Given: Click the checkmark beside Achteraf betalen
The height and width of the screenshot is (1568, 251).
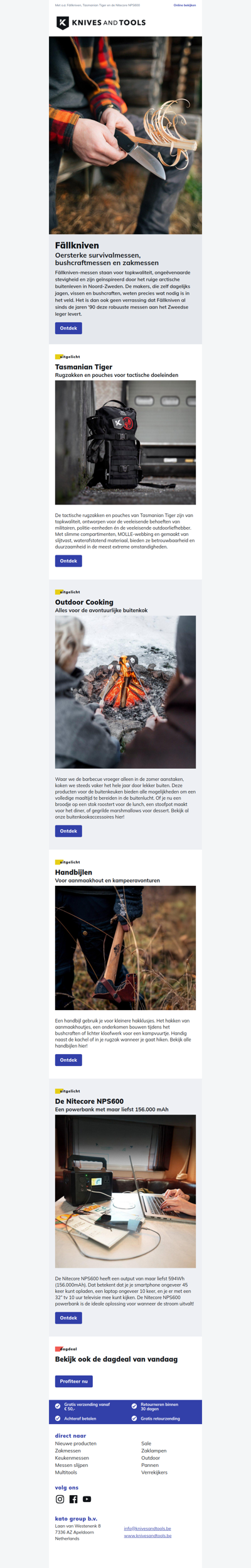Looking at the screenshot, I should (x=58, y=1418).
